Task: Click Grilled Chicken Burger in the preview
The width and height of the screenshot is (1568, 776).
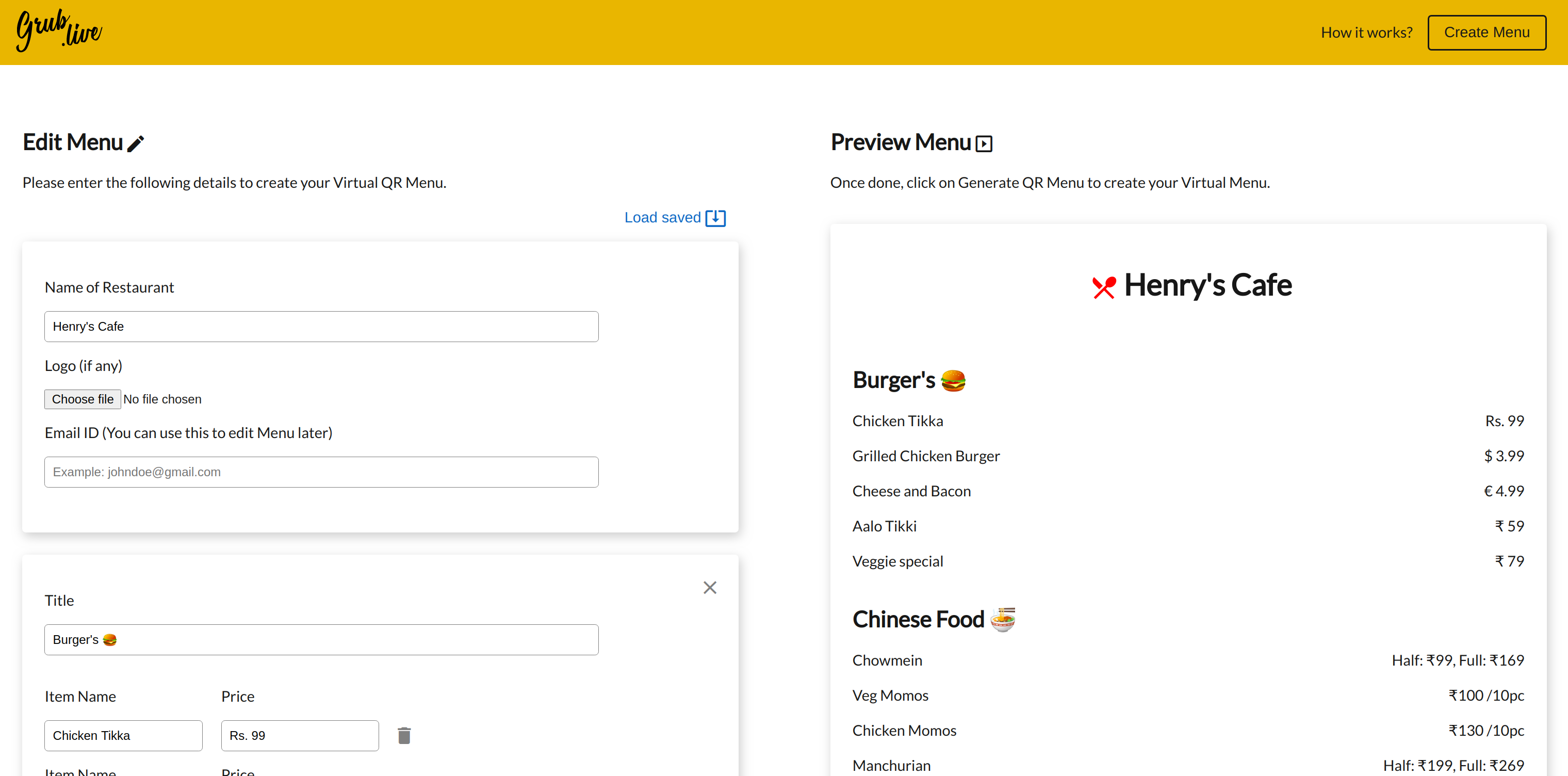Action: (926, 456)
